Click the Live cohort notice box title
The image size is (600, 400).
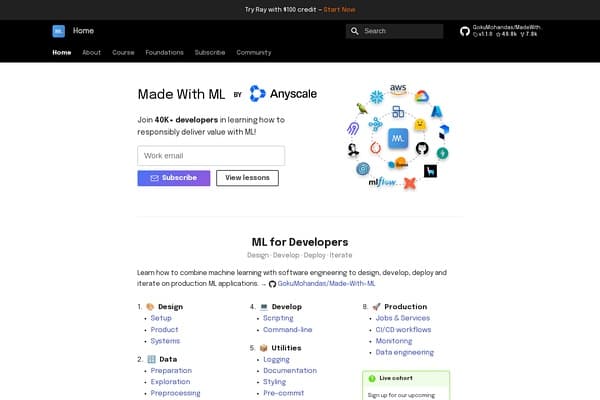[396, 378]
